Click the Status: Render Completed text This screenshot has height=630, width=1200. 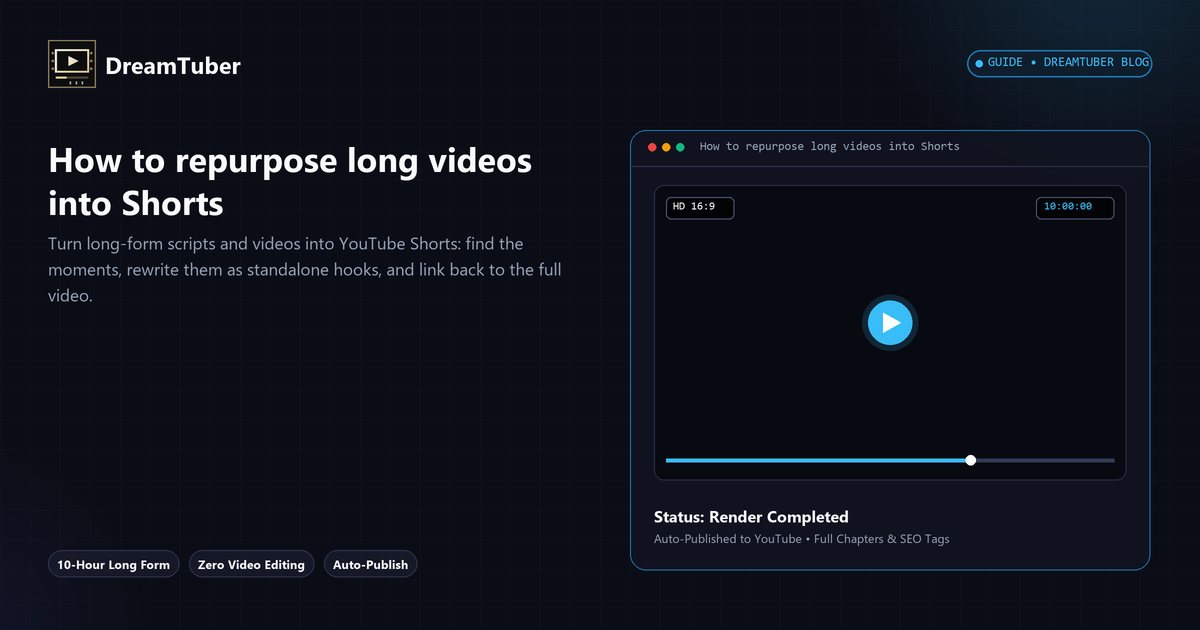751,517
